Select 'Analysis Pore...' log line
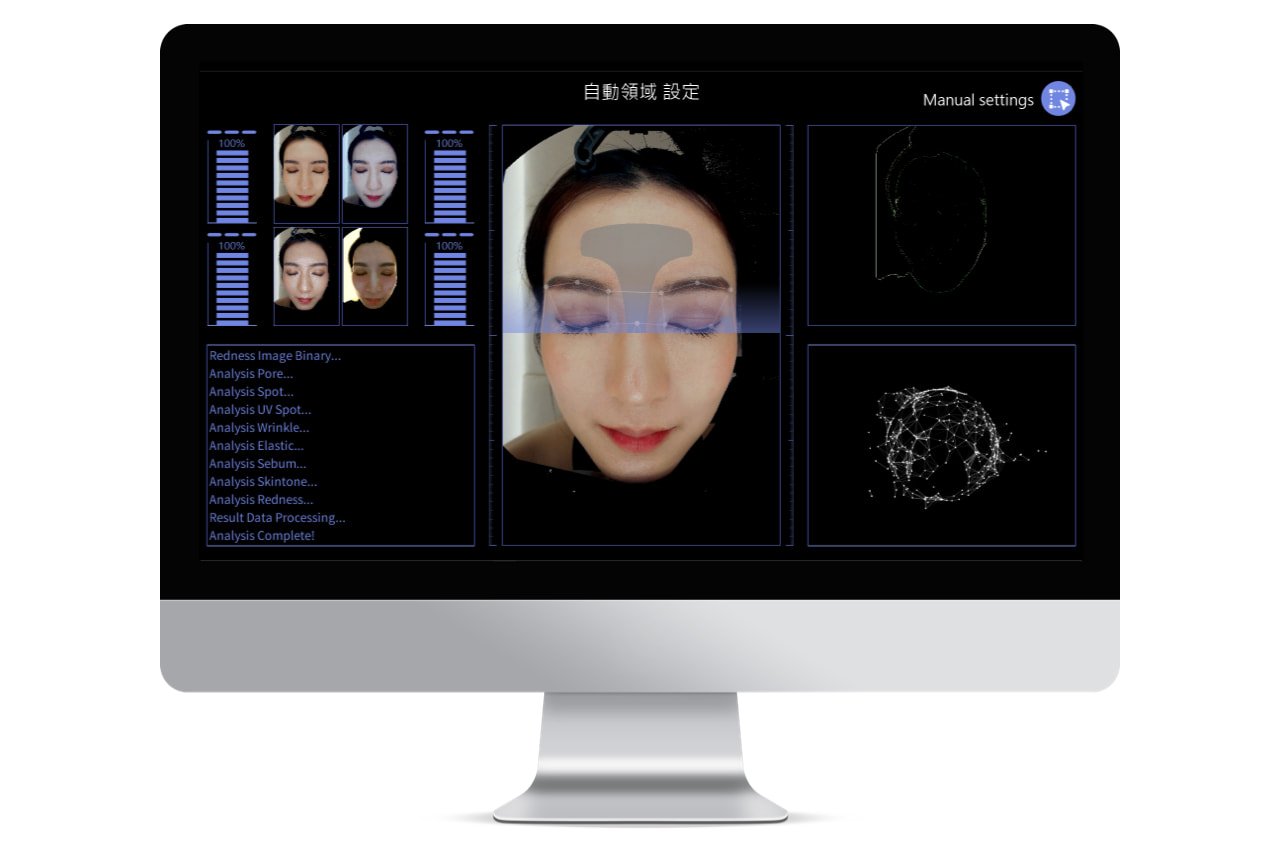Screen dimensions: 1280x844 [251, 374]
